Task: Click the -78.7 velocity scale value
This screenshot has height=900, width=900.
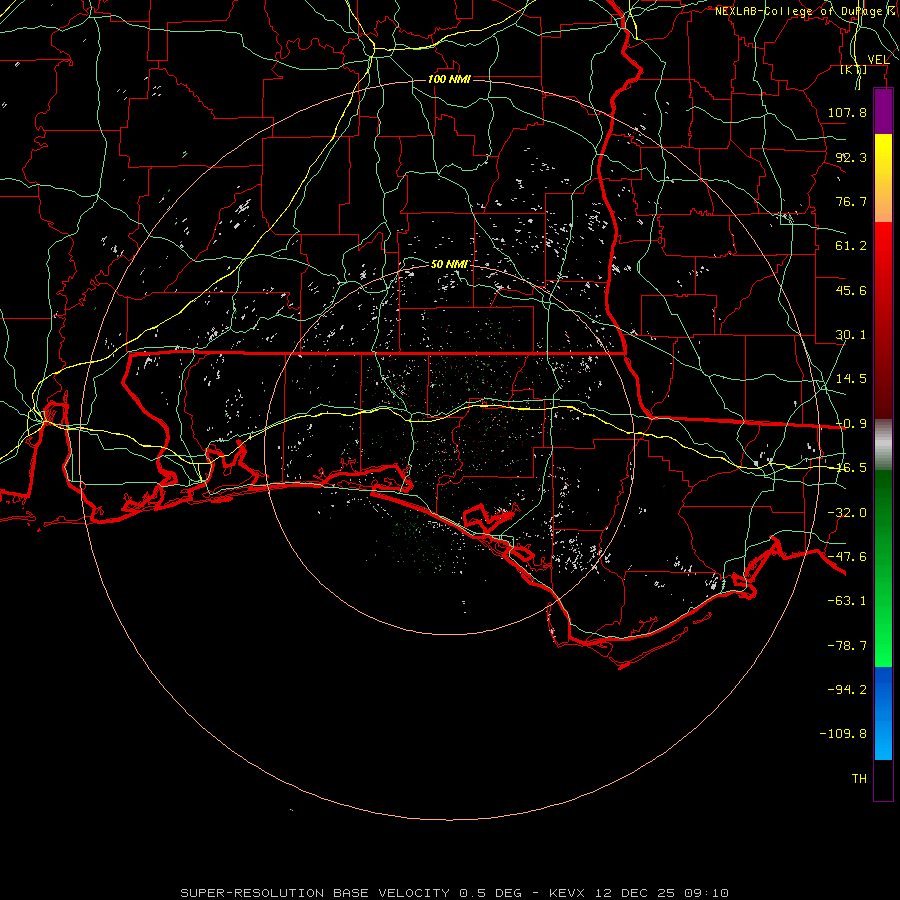Action: (847, 646)
